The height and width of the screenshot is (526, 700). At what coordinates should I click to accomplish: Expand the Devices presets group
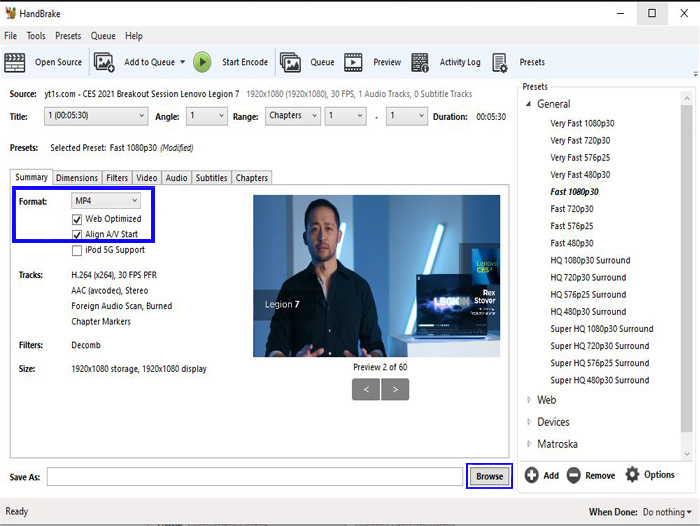529,422
